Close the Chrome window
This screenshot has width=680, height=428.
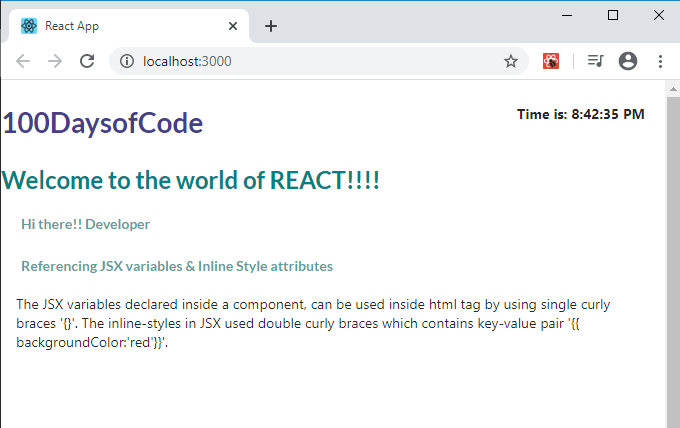pos(659,15)
